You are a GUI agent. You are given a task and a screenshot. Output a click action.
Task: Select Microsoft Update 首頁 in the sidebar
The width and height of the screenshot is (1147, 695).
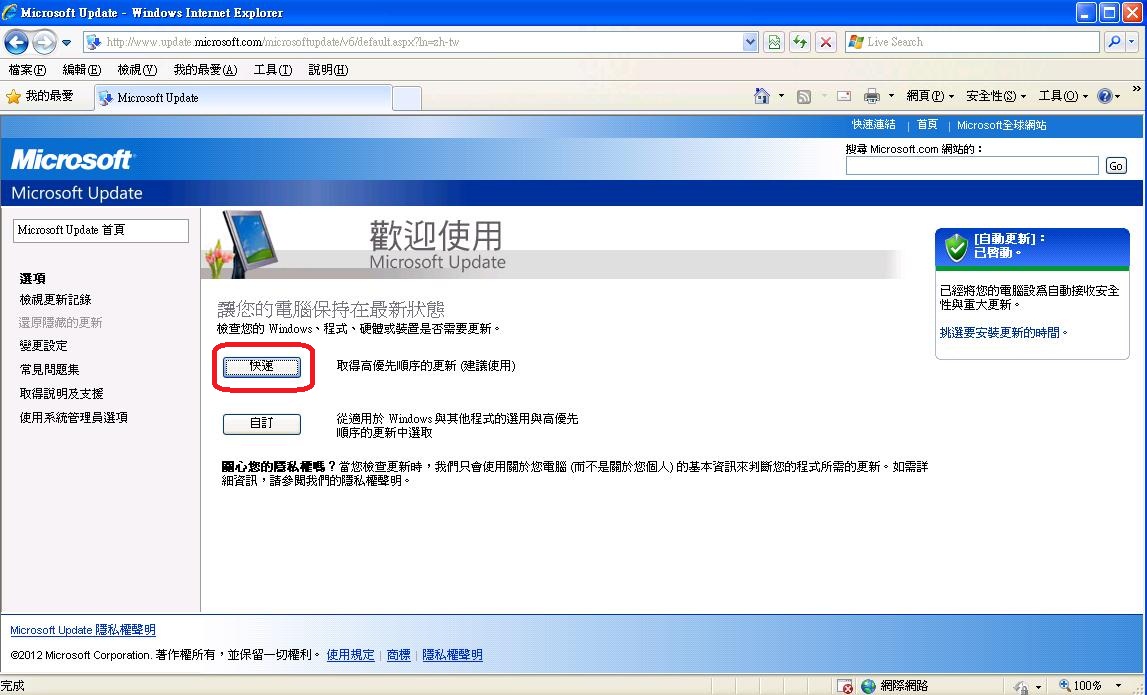point(101,230)
